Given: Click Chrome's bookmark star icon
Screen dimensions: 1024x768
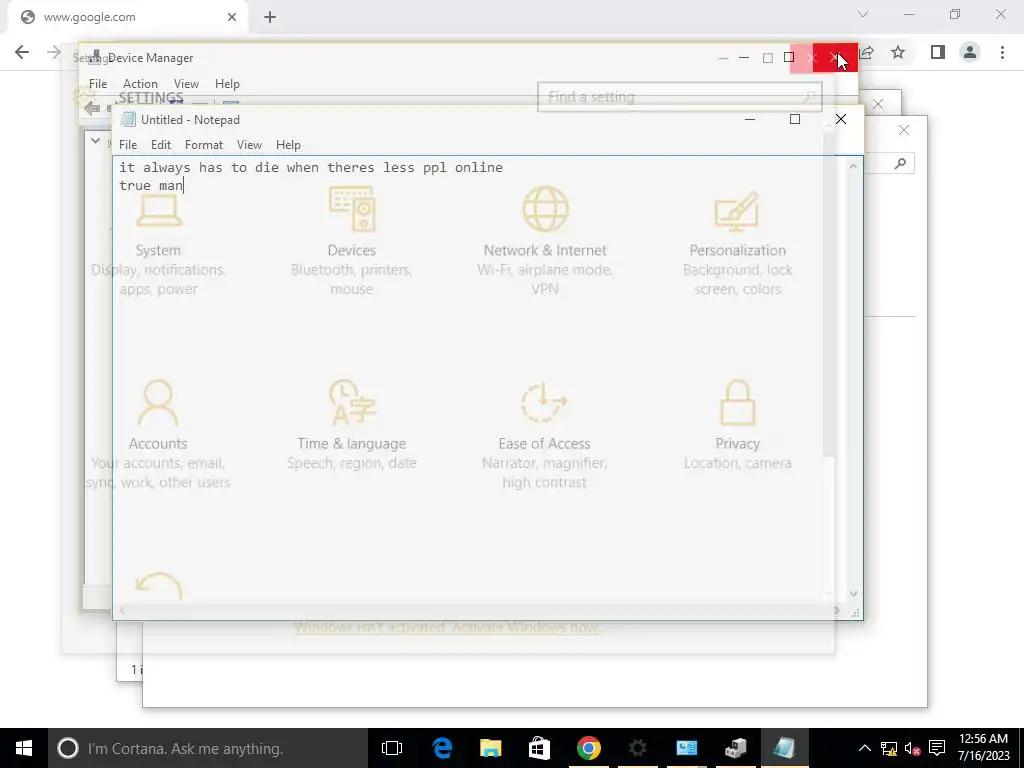Looking at the screenshot, I should pos(898,52).
